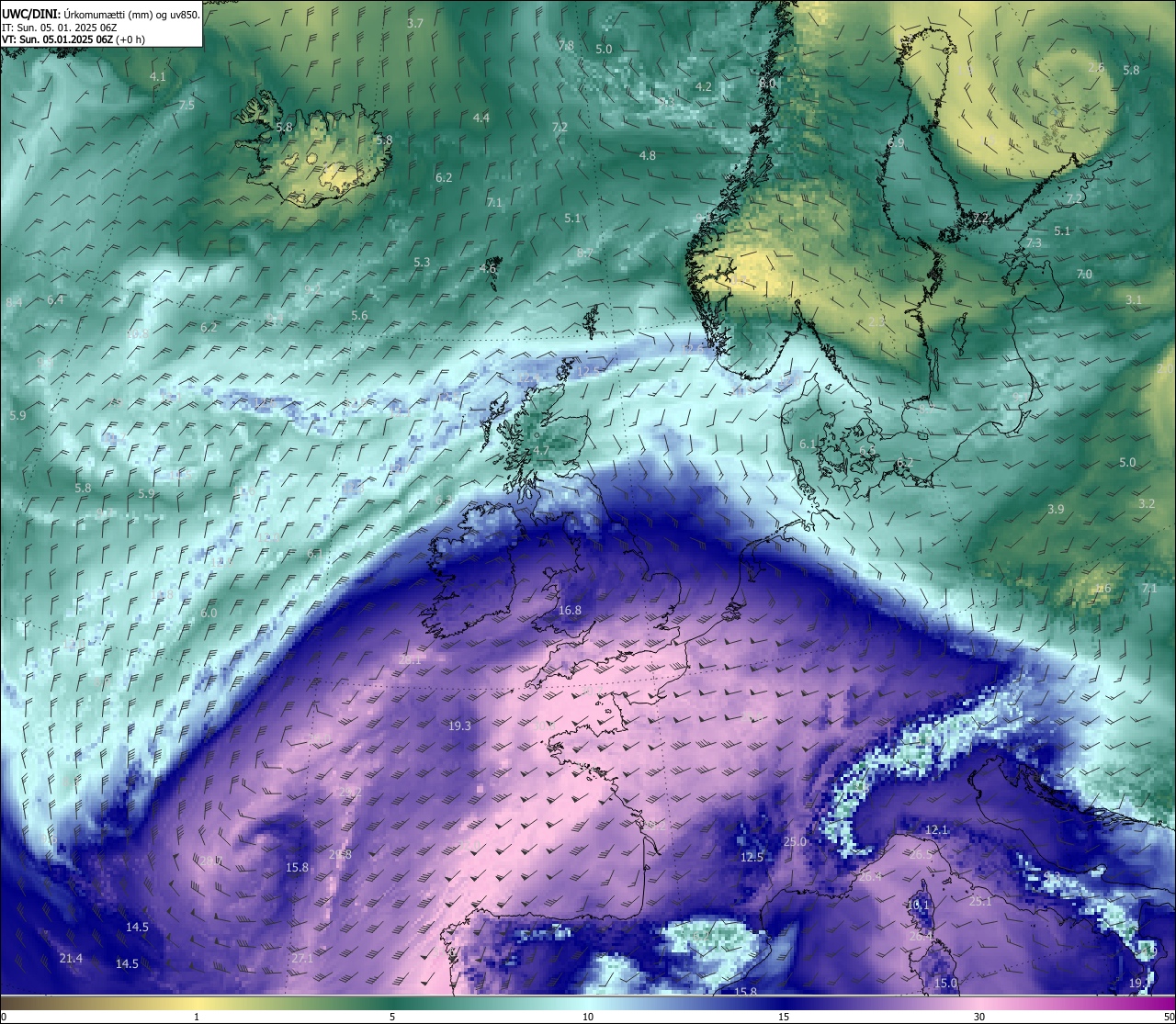Viewport: 1176px width, 1024px height.
Task: Click the 7.3 value near Estonia
Action: click(x=1034, y=243)
